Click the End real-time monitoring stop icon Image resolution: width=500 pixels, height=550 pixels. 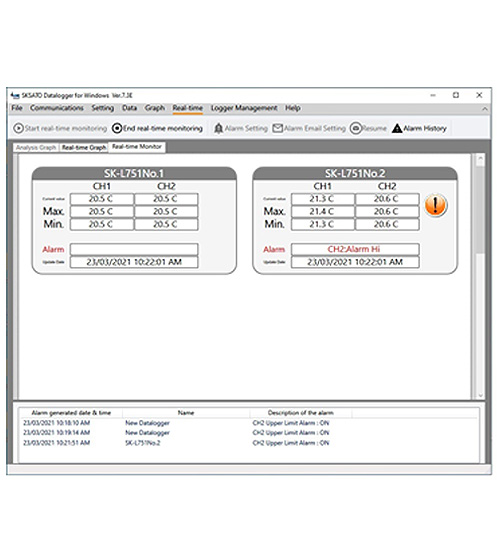tap(117, 128)
